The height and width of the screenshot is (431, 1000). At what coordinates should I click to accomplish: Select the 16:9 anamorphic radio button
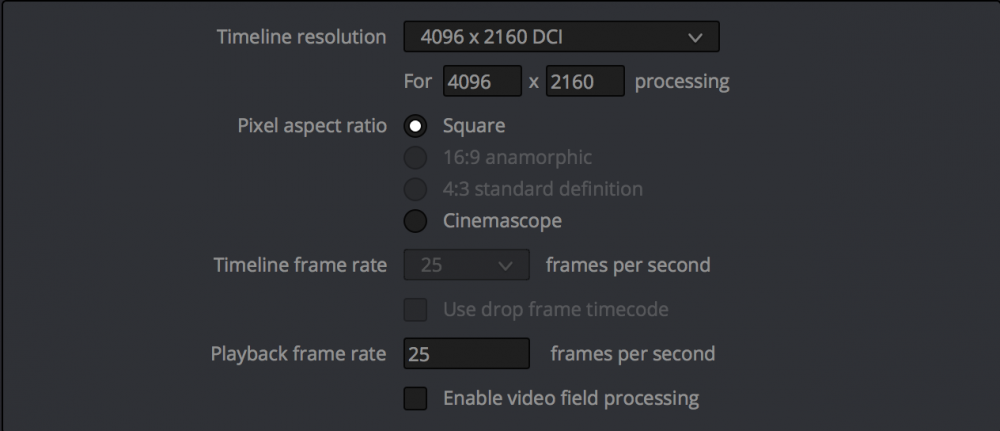(x=415, y=158)
